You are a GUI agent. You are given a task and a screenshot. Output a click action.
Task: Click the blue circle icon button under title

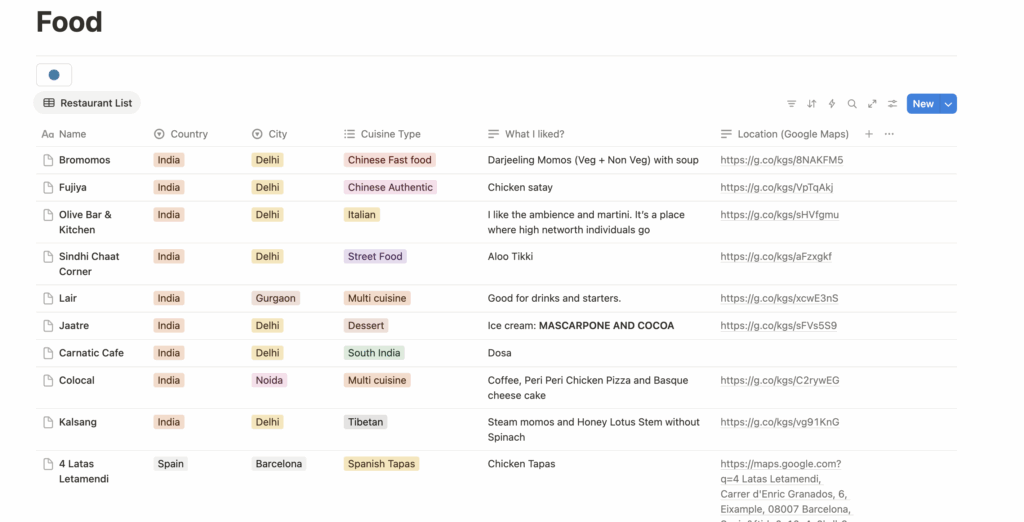click(54, 75)
